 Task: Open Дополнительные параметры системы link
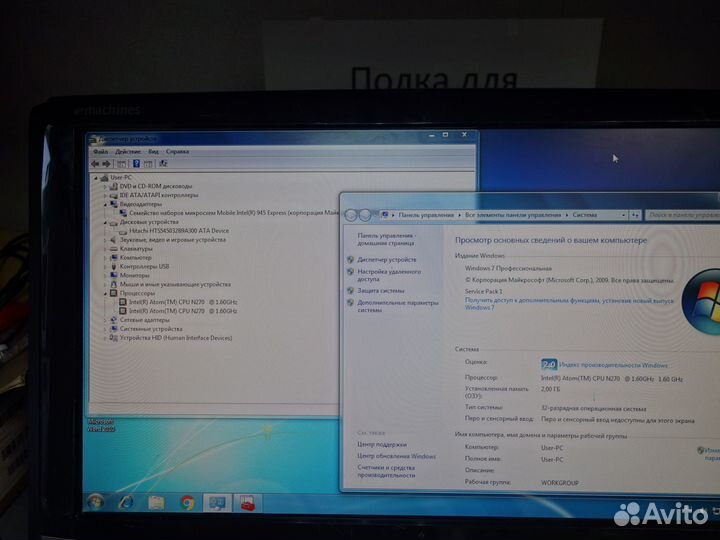[x=398, y=307]
